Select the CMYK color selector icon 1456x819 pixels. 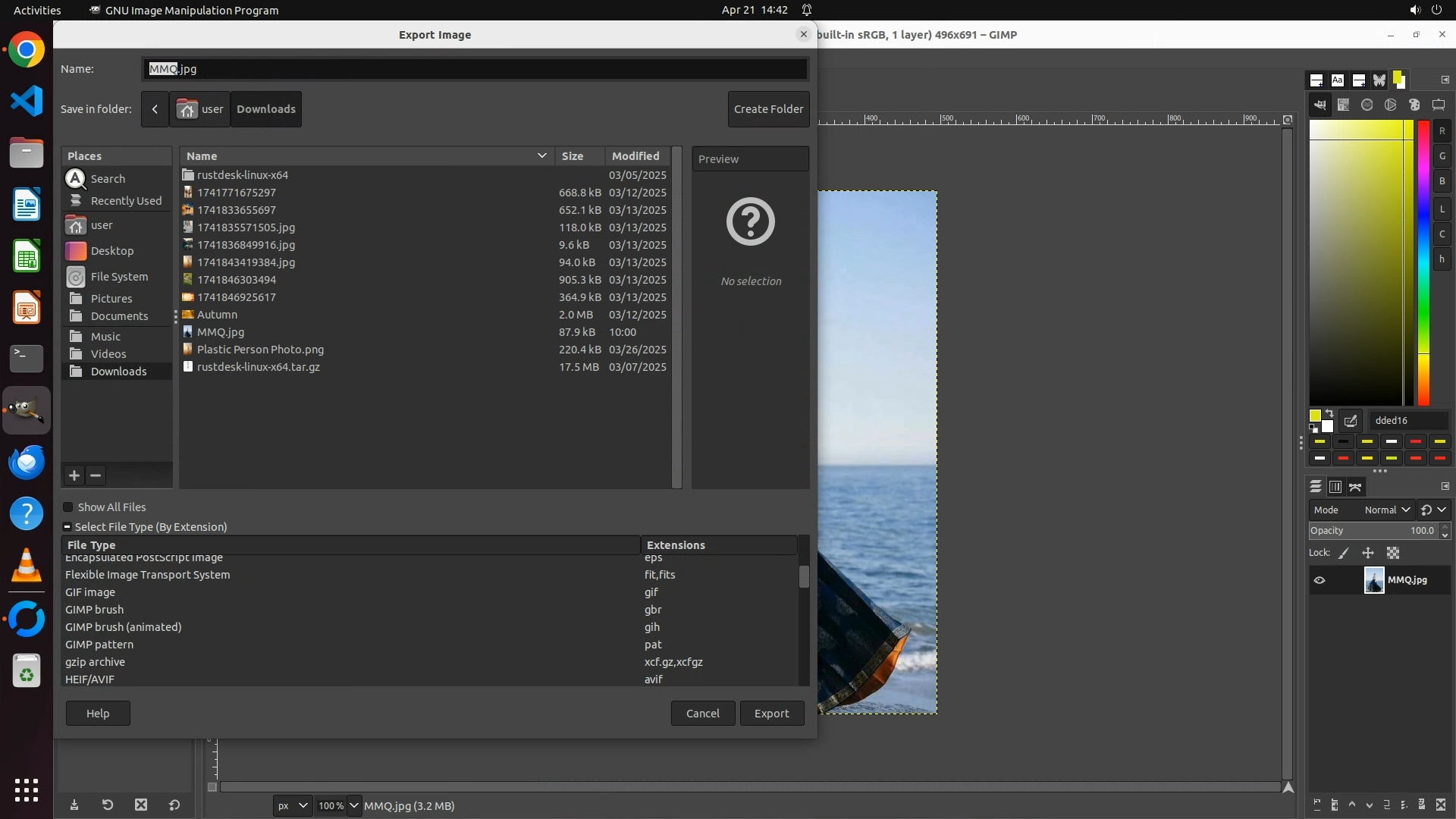pyautogui.click(x=1344, y=105)
